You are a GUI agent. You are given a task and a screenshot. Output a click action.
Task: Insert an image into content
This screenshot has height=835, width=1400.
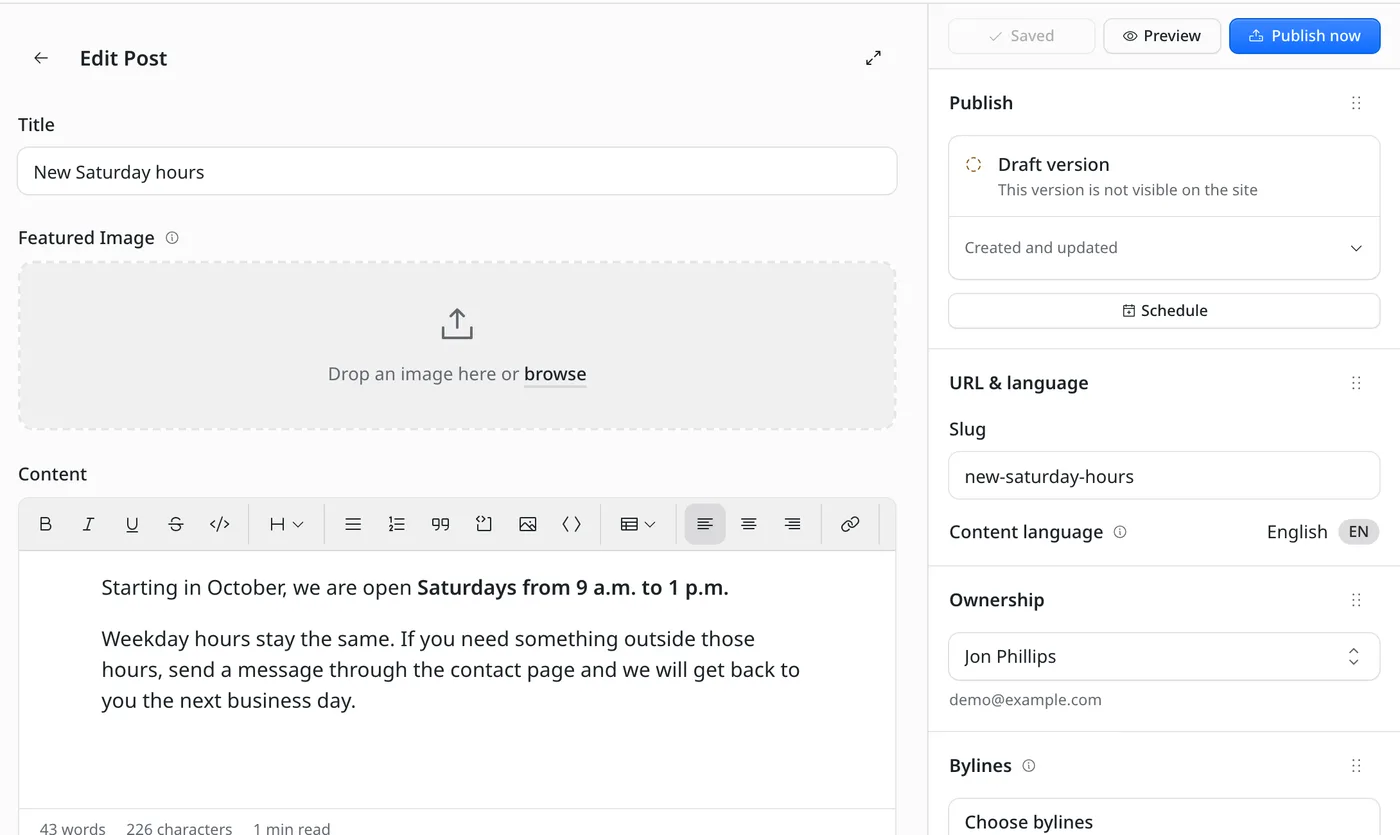click(528, 524)
